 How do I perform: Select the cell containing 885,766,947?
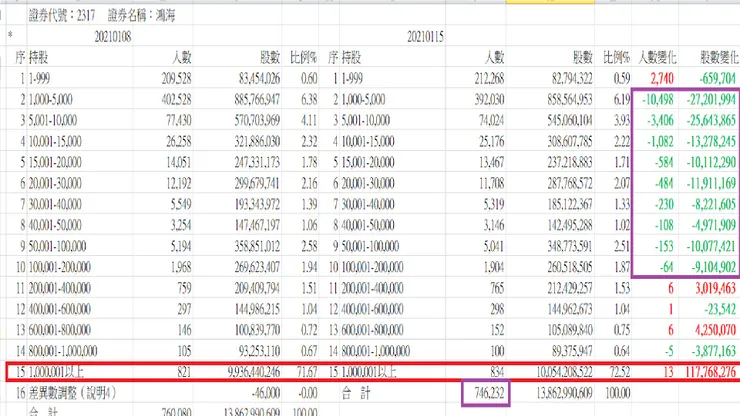pyautogui.click(x=257, y=100)
